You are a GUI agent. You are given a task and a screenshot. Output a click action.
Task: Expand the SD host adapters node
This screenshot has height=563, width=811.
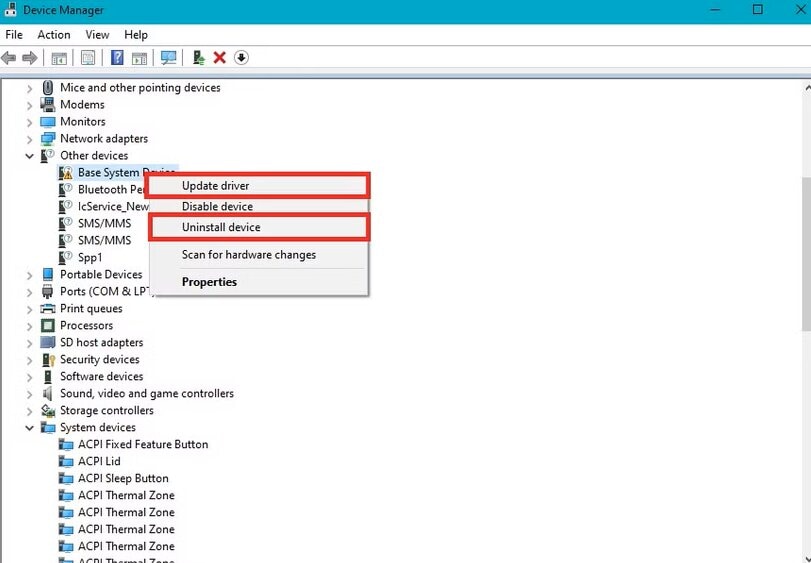(29, 343)
